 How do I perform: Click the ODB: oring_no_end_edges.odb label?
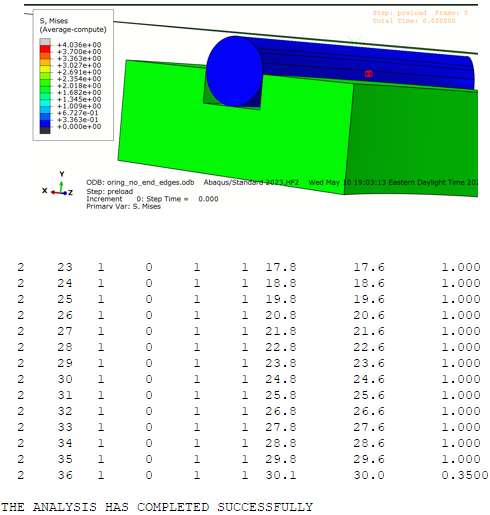click(x=140, y=183)
